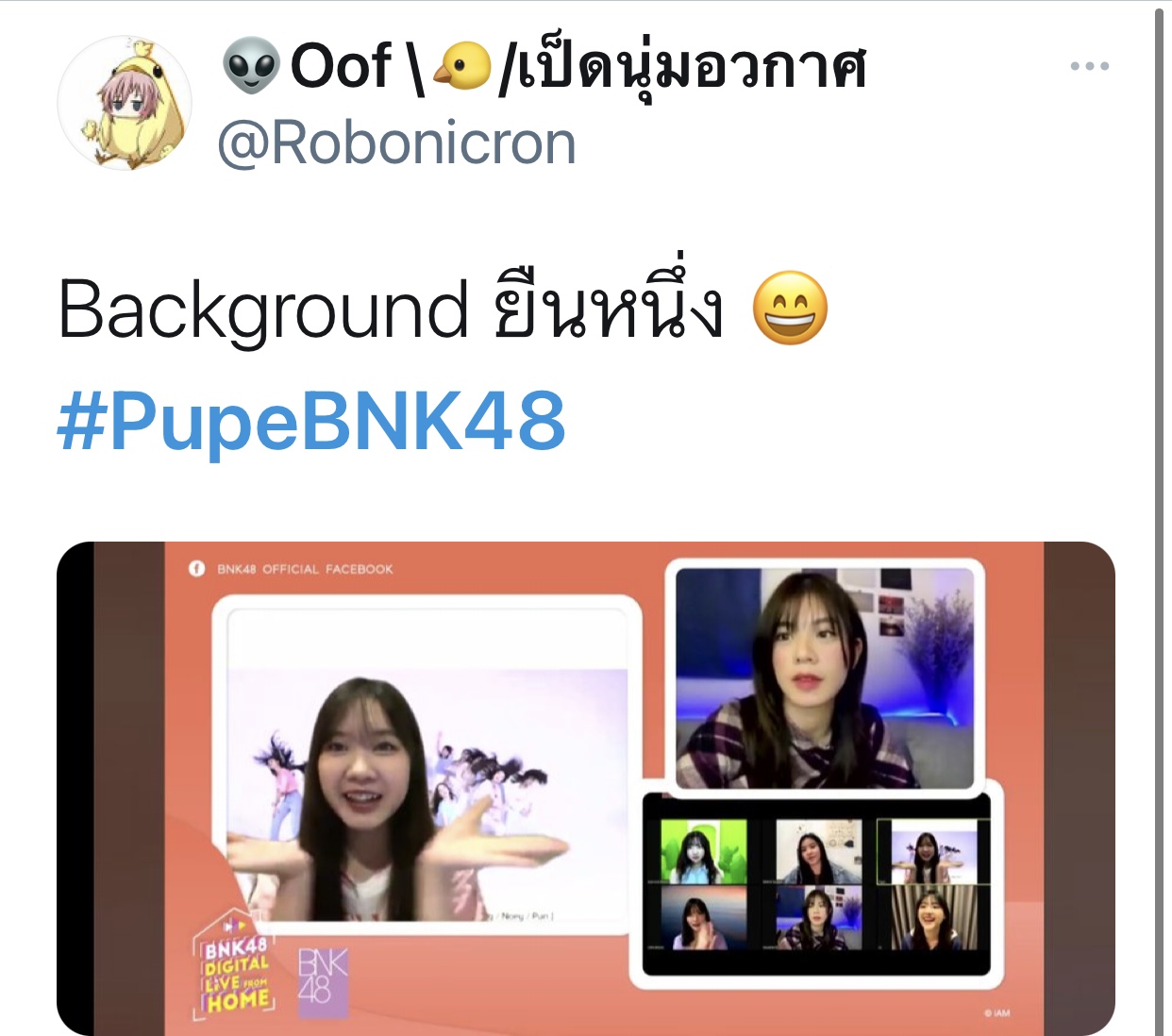Click the grinning emoji in the tweet text

tap(790, 309)
